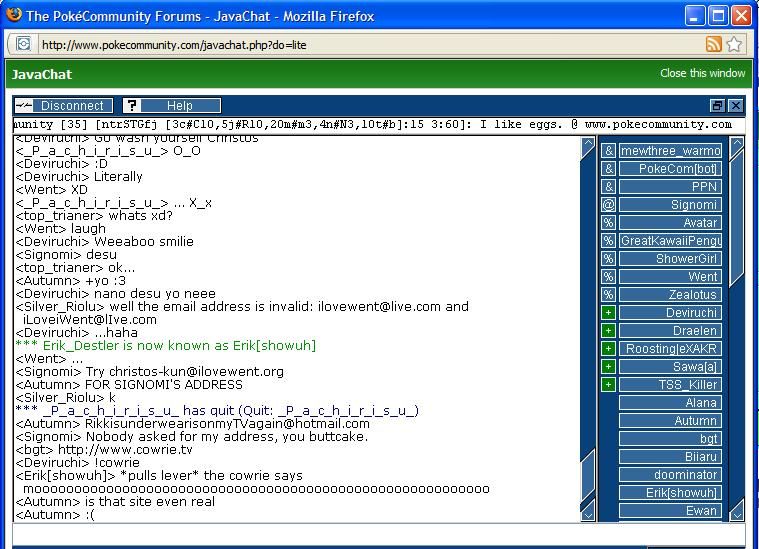The width and height of the screenshot is (759, 549).
Task: Select user mewthree_warmo in user list
Action: [x=670, y=151]
